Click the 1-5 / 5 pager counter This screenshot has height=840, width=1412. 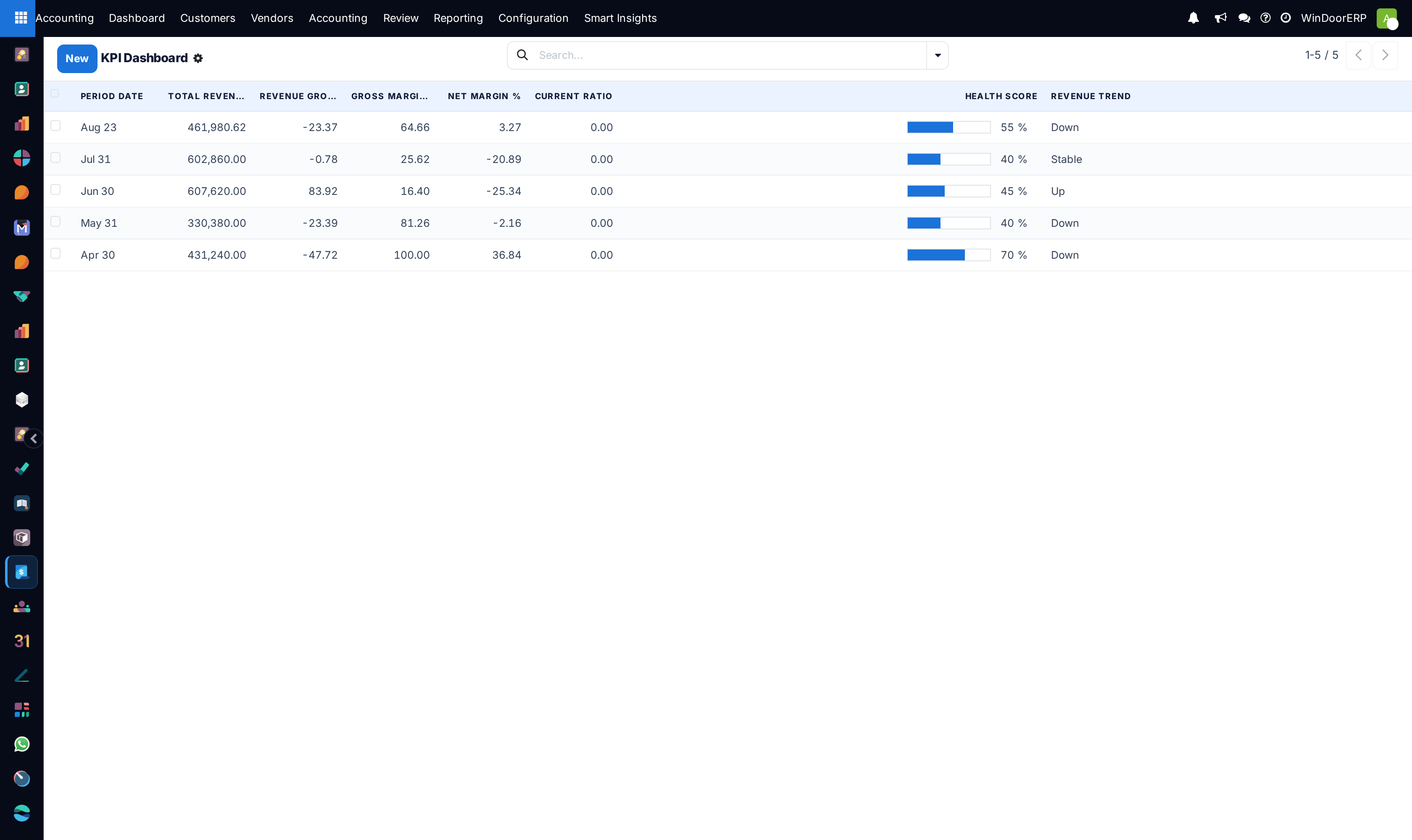coord(1321,55)
